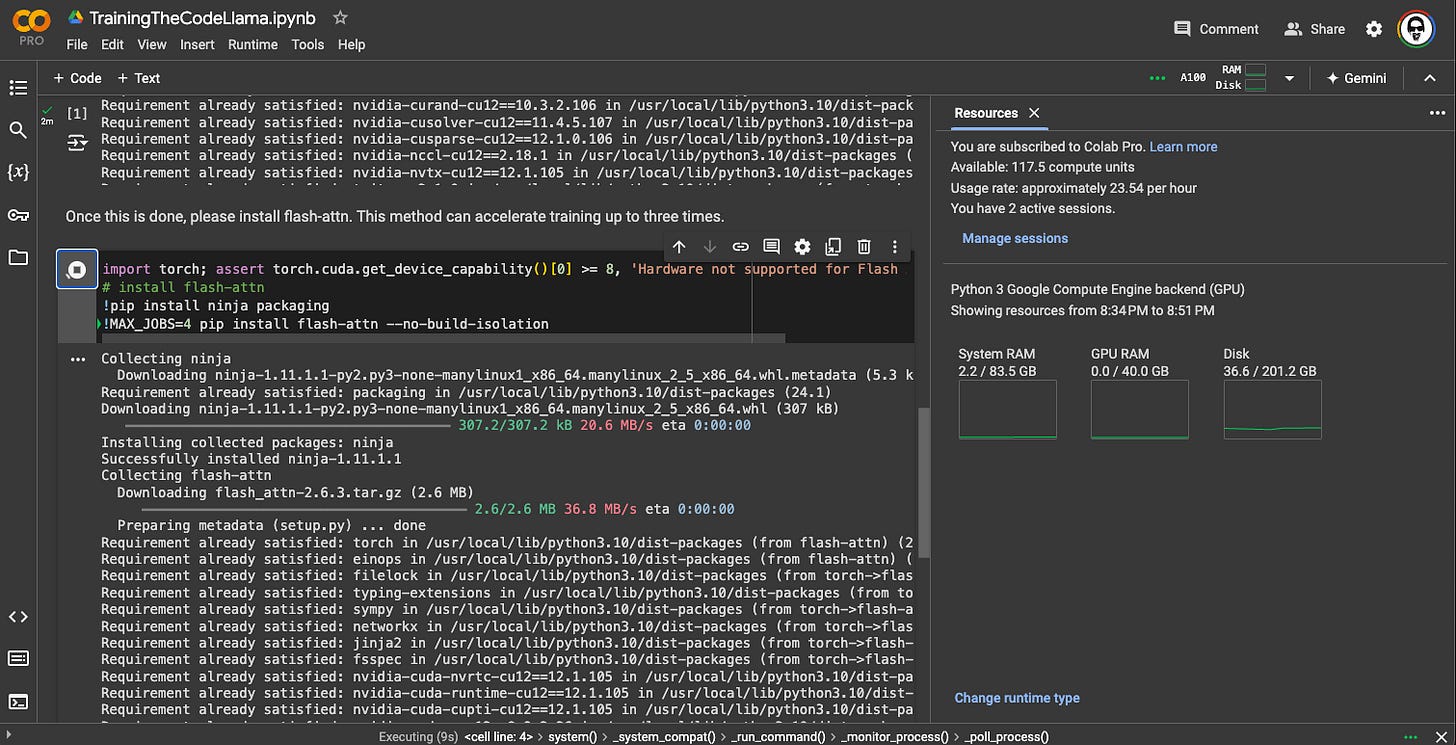Open the editor settings for cell

click(802, 247)
